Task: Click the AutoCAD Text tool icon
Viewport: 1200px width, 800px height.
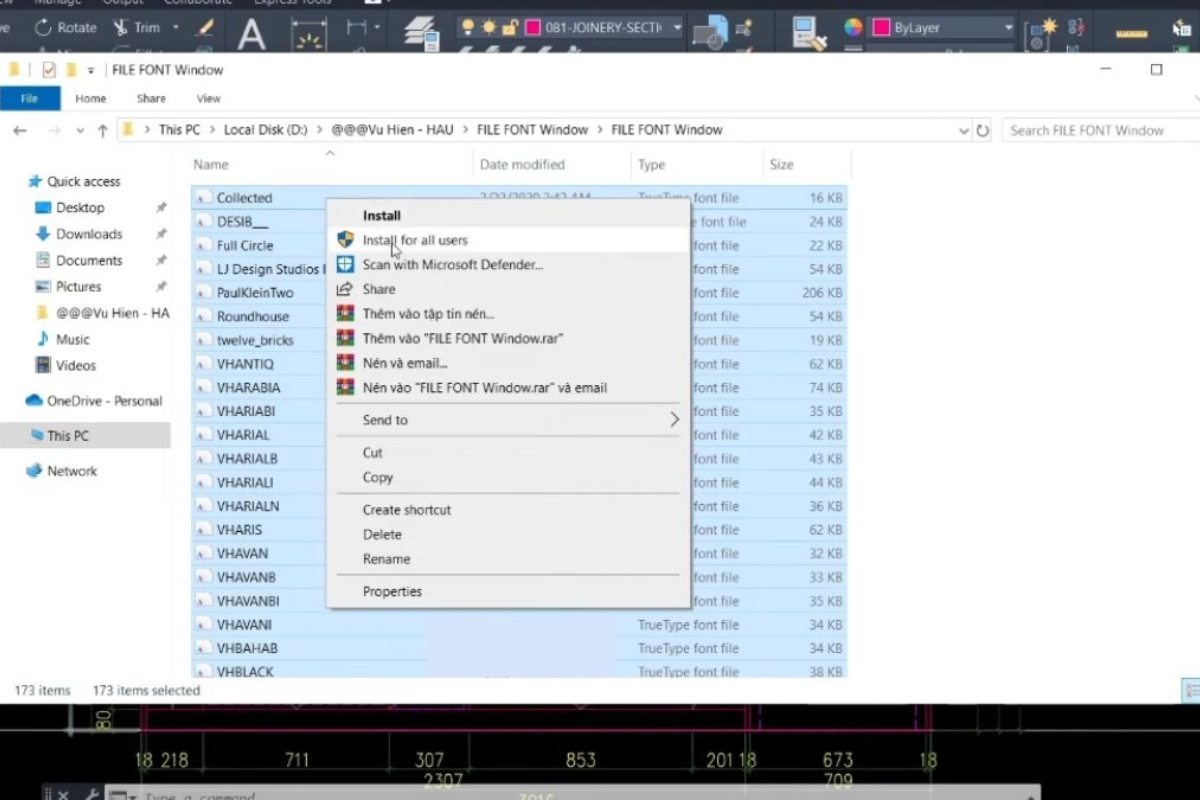Action: tap(251, 33)
